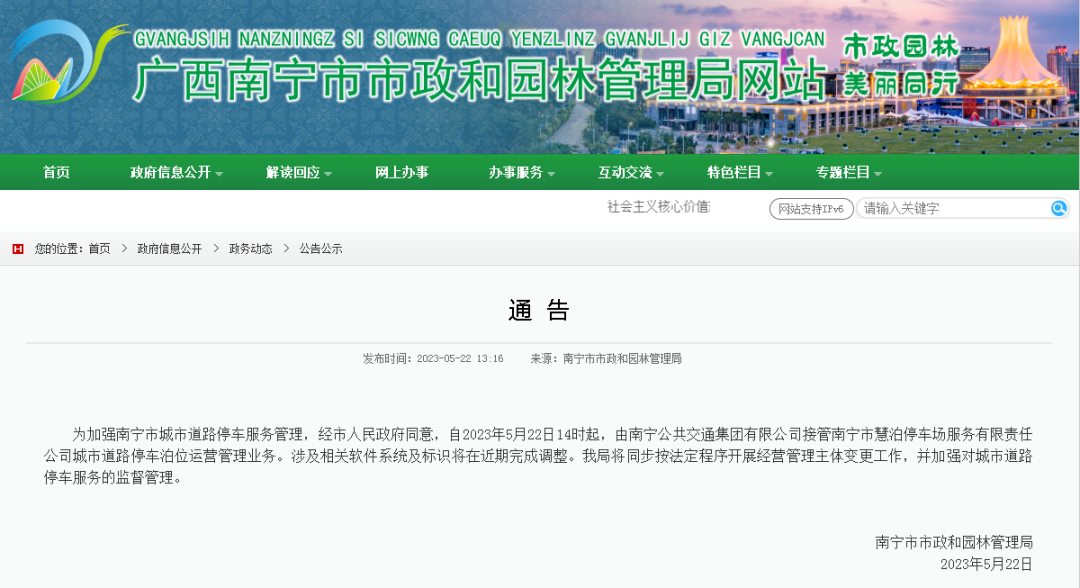This screenshot has width=1080, height=588.
Task: Click the 广西南宁市市政和园林管理局网站 banner title
Action: pos(479,79)
